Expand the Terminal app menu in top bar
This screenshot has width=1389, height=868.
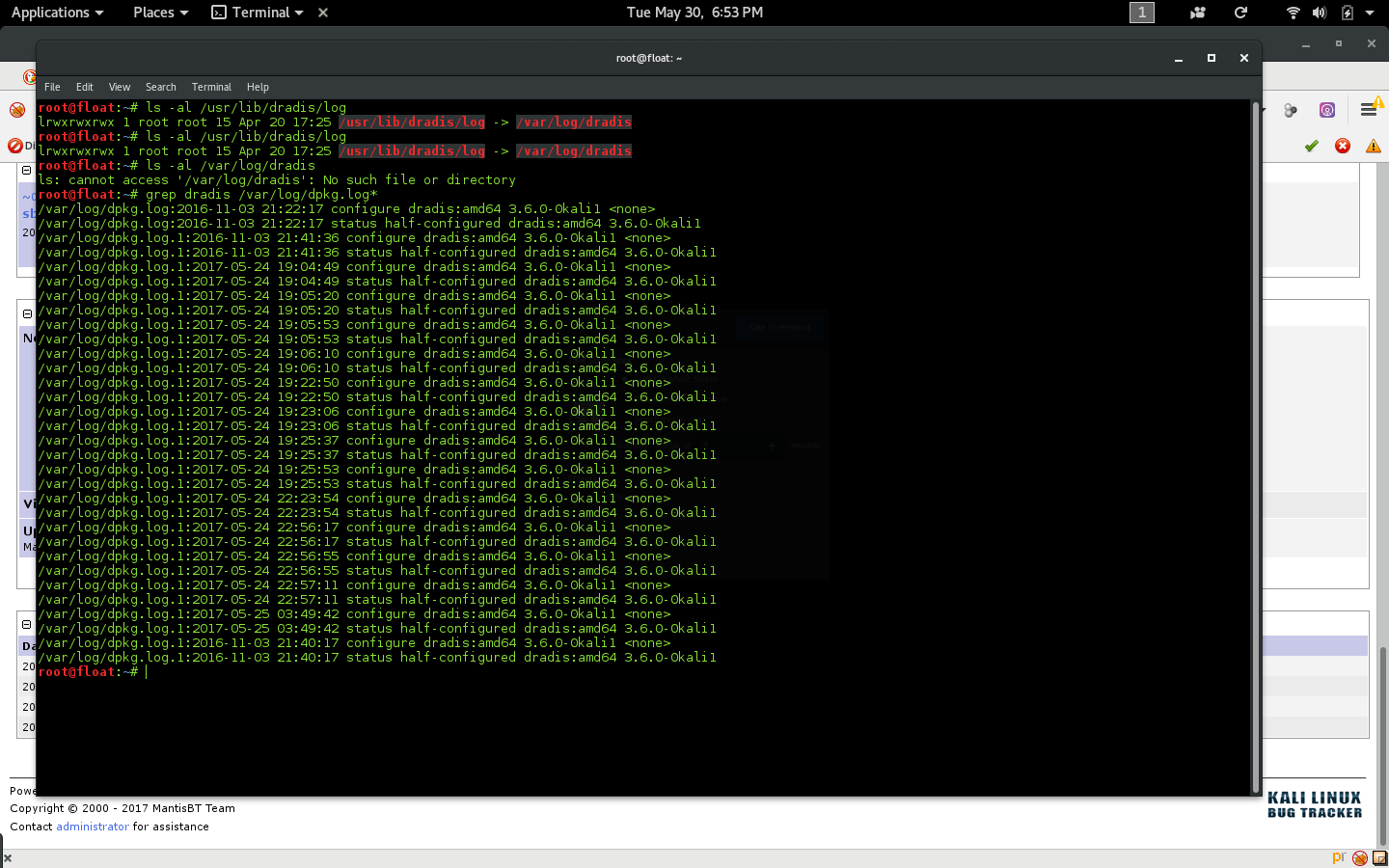coord(258,13)
